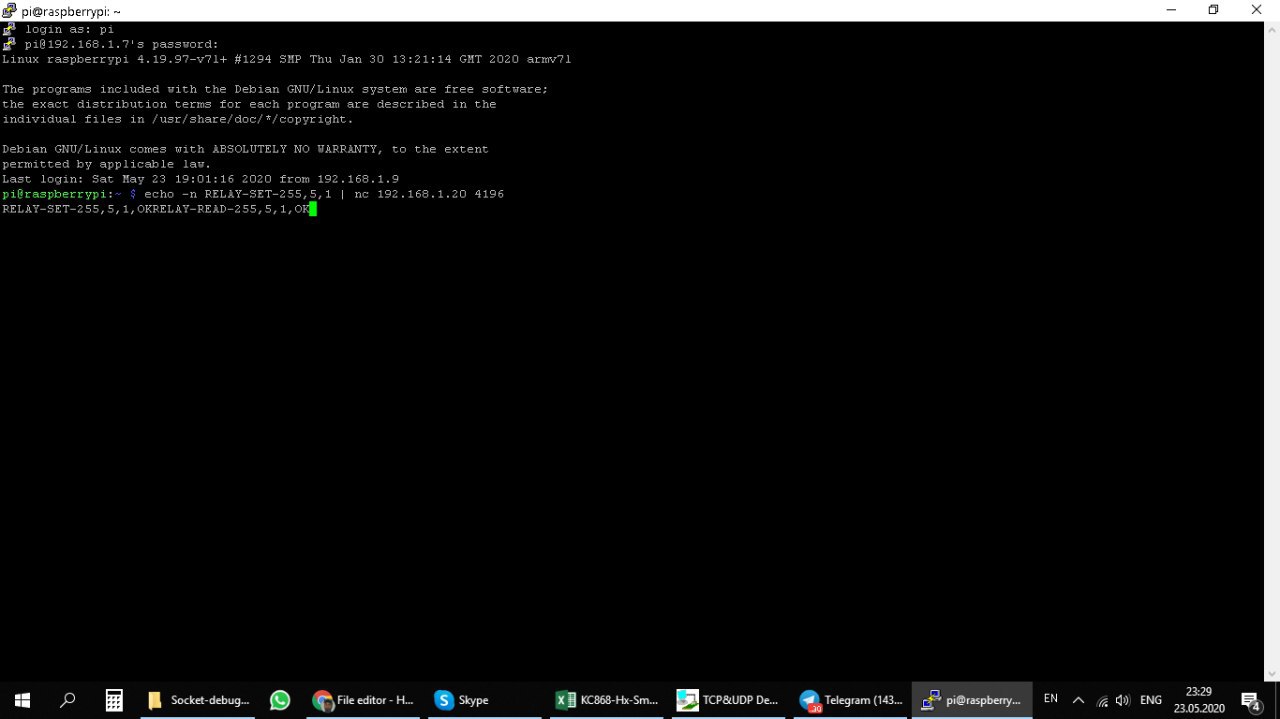Switch to Excel KC868-Hx-Sm workbook
Viewport: 1280px width, 719px height.
click(608, 700)
